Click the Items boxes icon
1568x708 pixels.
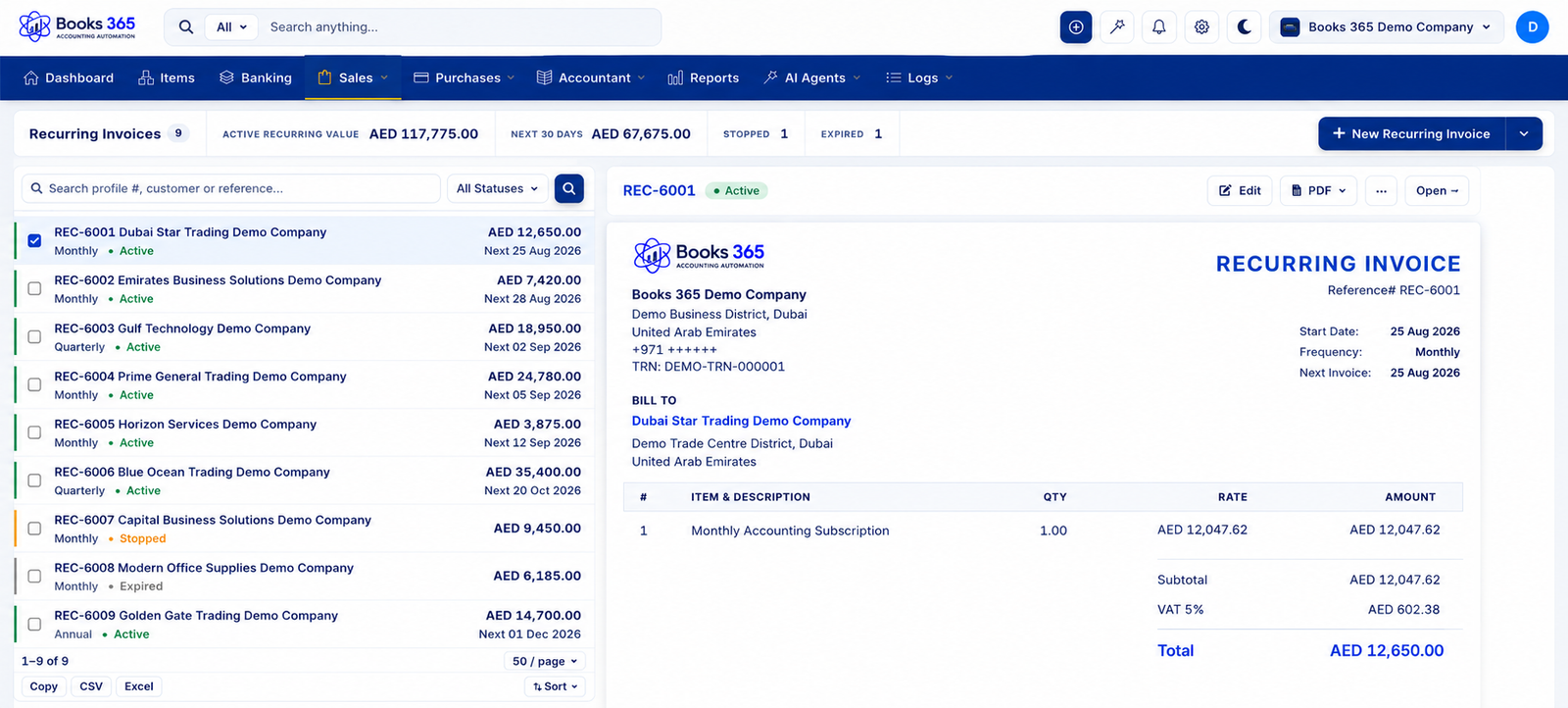[x=146, y=77]
